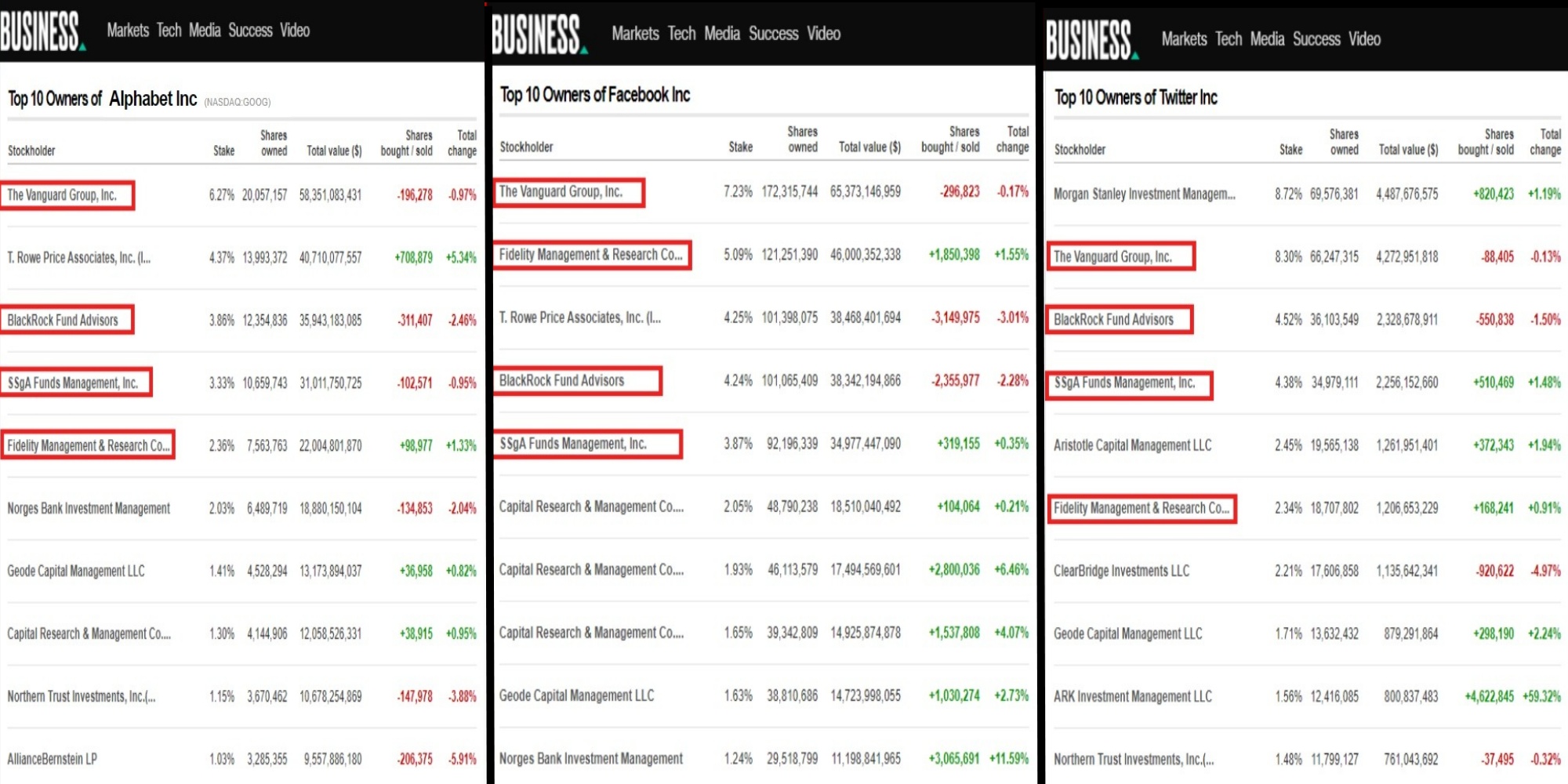This screenshot has width=1568, height=784.
Task: Click BlackRock Fund Advisors in Alphabet owners
Action: coord(63,321)
